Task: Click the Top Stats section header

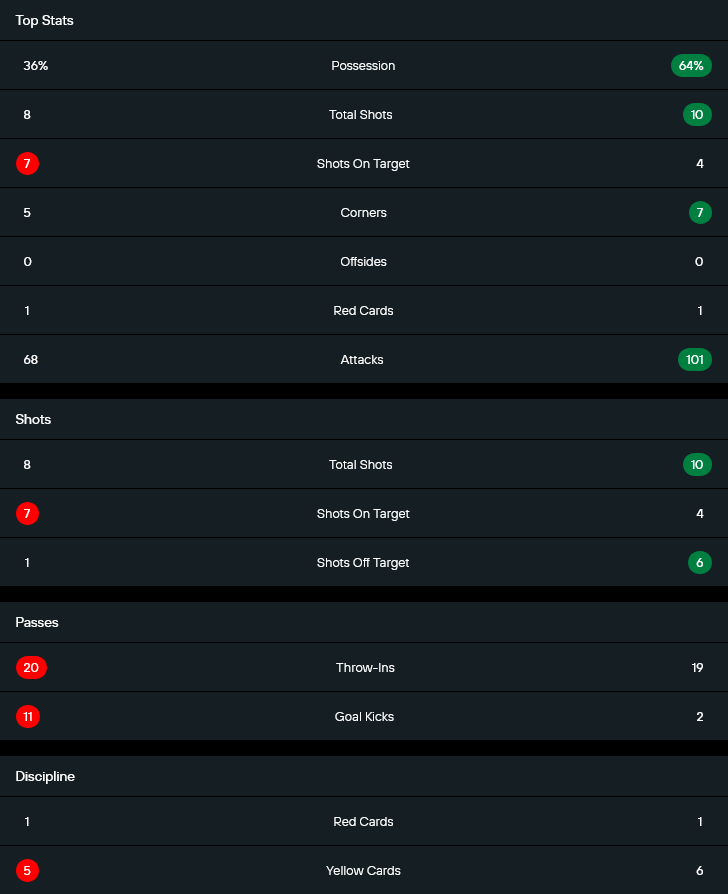Action: (44, 20)
